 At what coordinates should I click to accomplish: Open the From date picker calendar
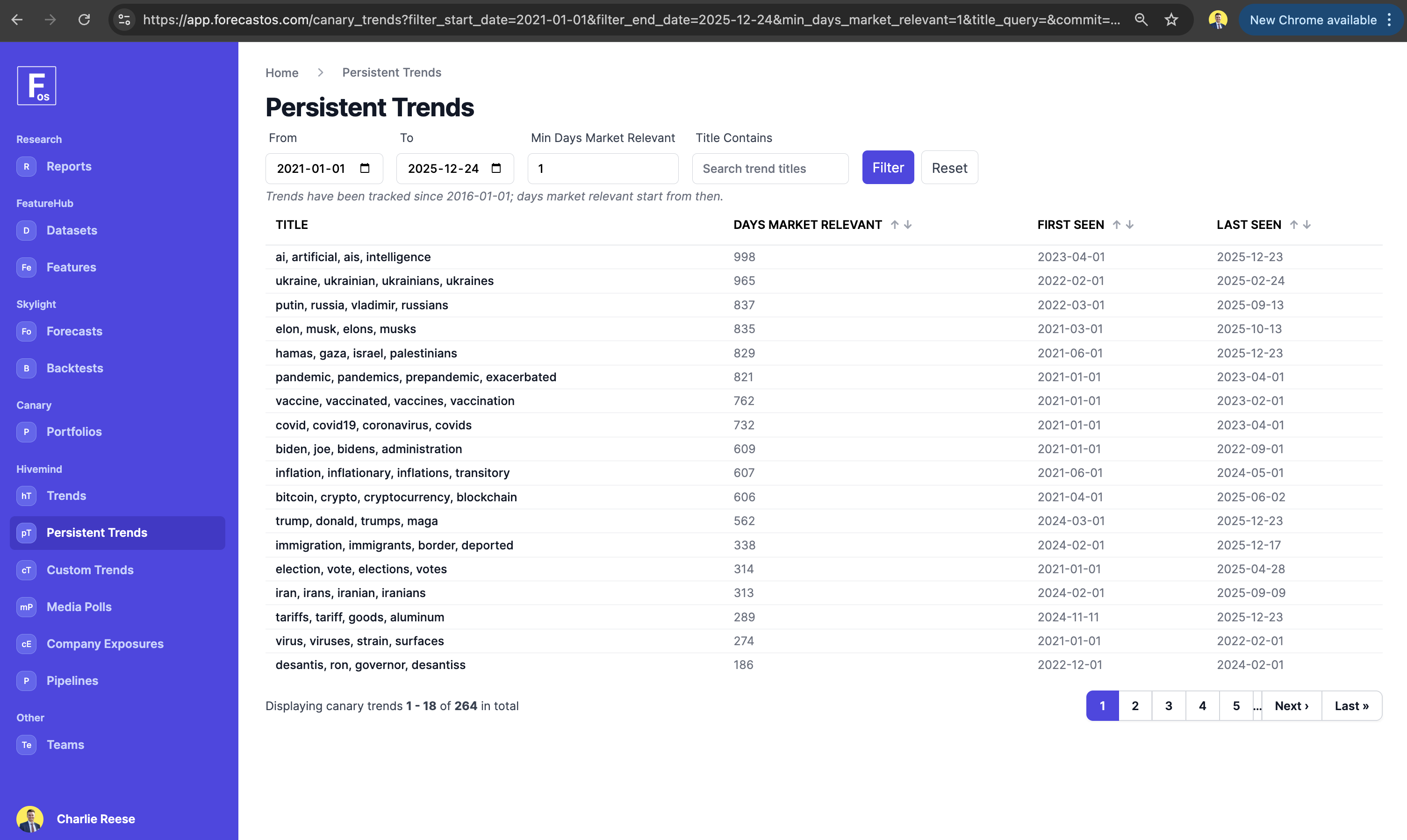(x=365, y=168)
